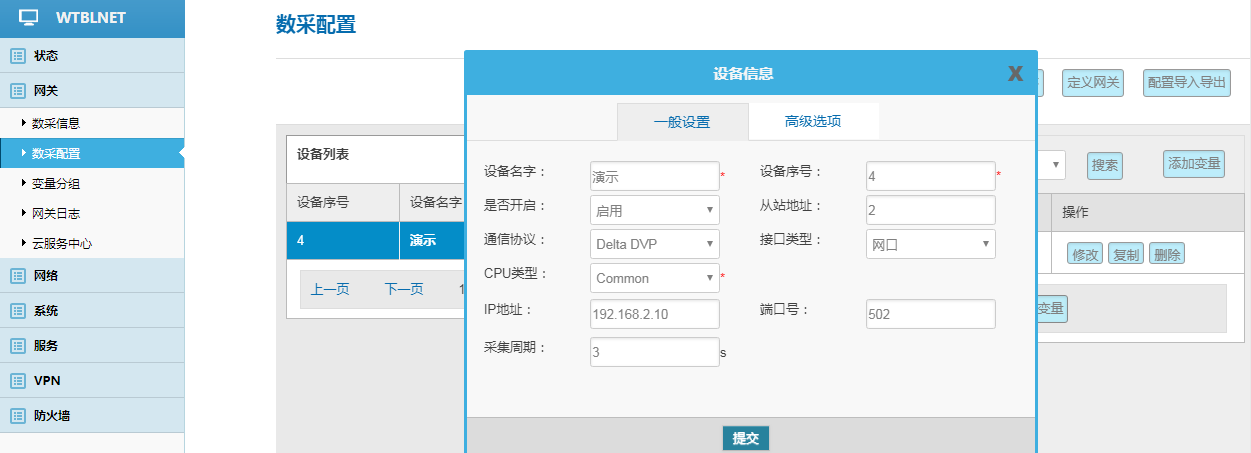Screen dimensions: 1251x453
Task: Click the 下一页 pagination link
Action: [404, 289]
